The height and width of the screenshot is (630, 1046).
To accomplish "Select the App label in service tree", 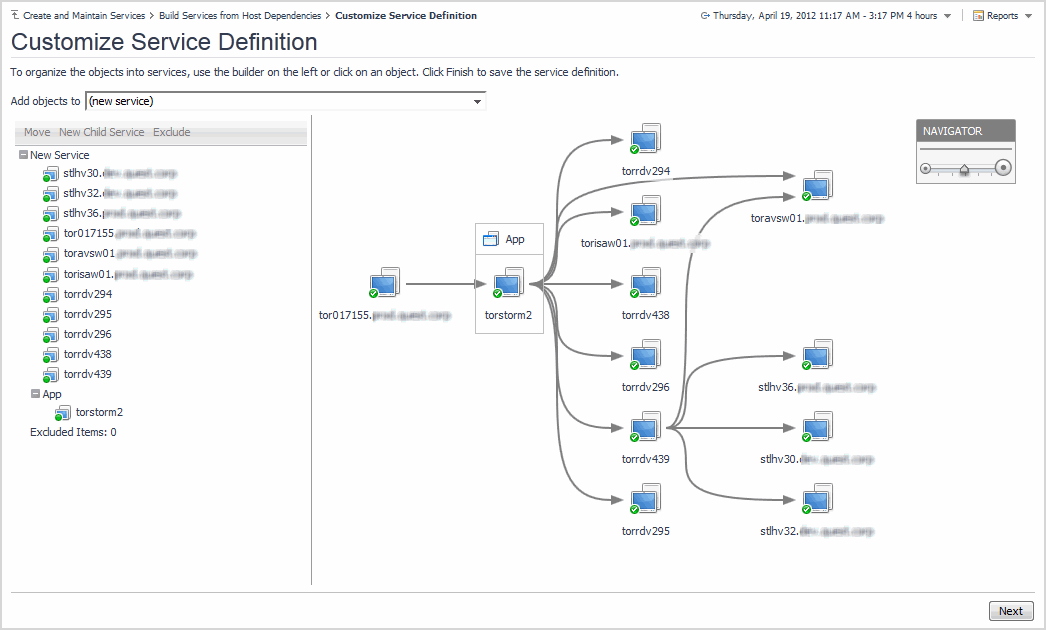I will tap(52, 394).
